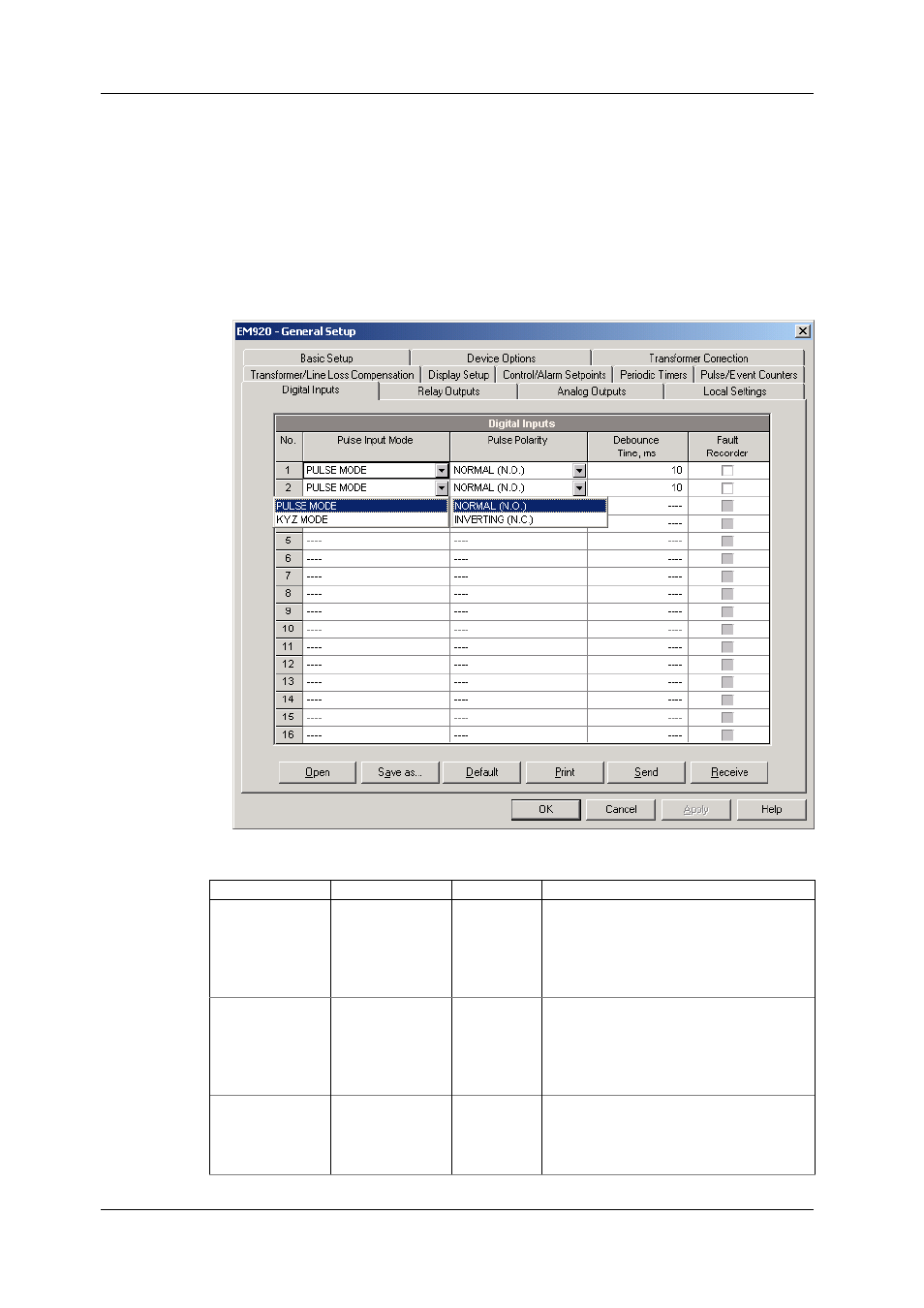Toggle Fault Recorder checkbox for input 9
This screenshot has width=924, height=1308.
pyautogui.click(x=727, y=611)
